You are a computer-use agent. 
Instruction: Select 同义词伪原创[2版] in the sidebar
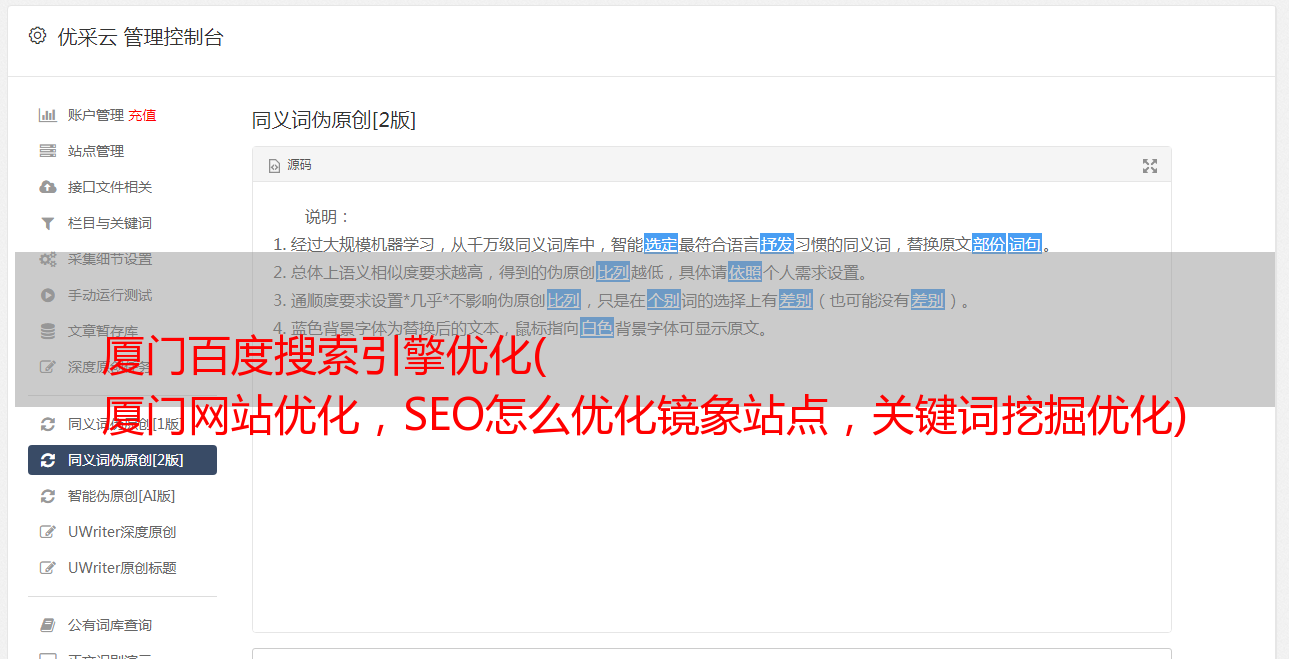click(x=122, y=460)
